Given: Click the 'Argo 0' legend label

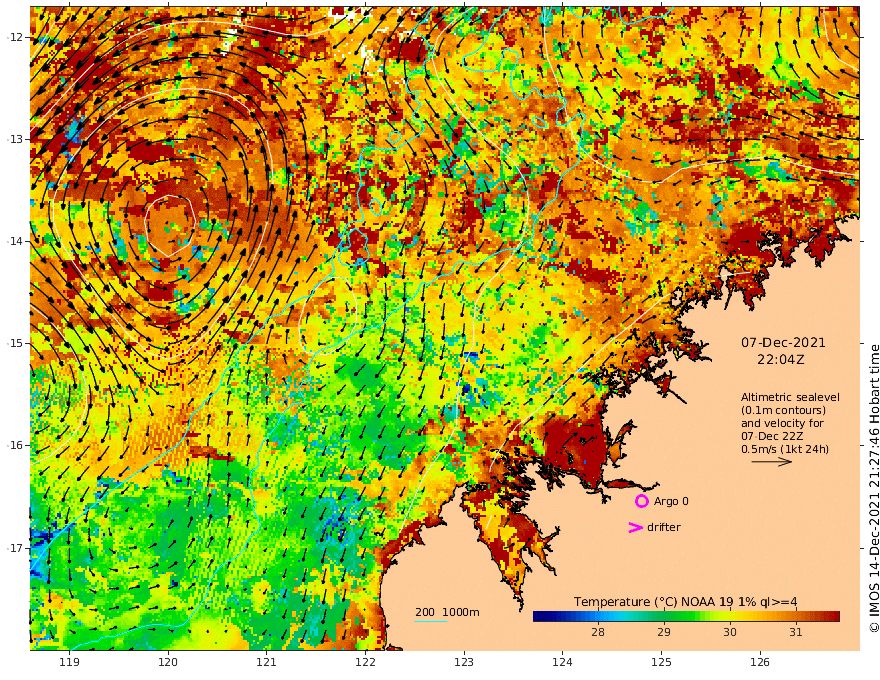Looking at the screenshot, I should coord(671,501).
